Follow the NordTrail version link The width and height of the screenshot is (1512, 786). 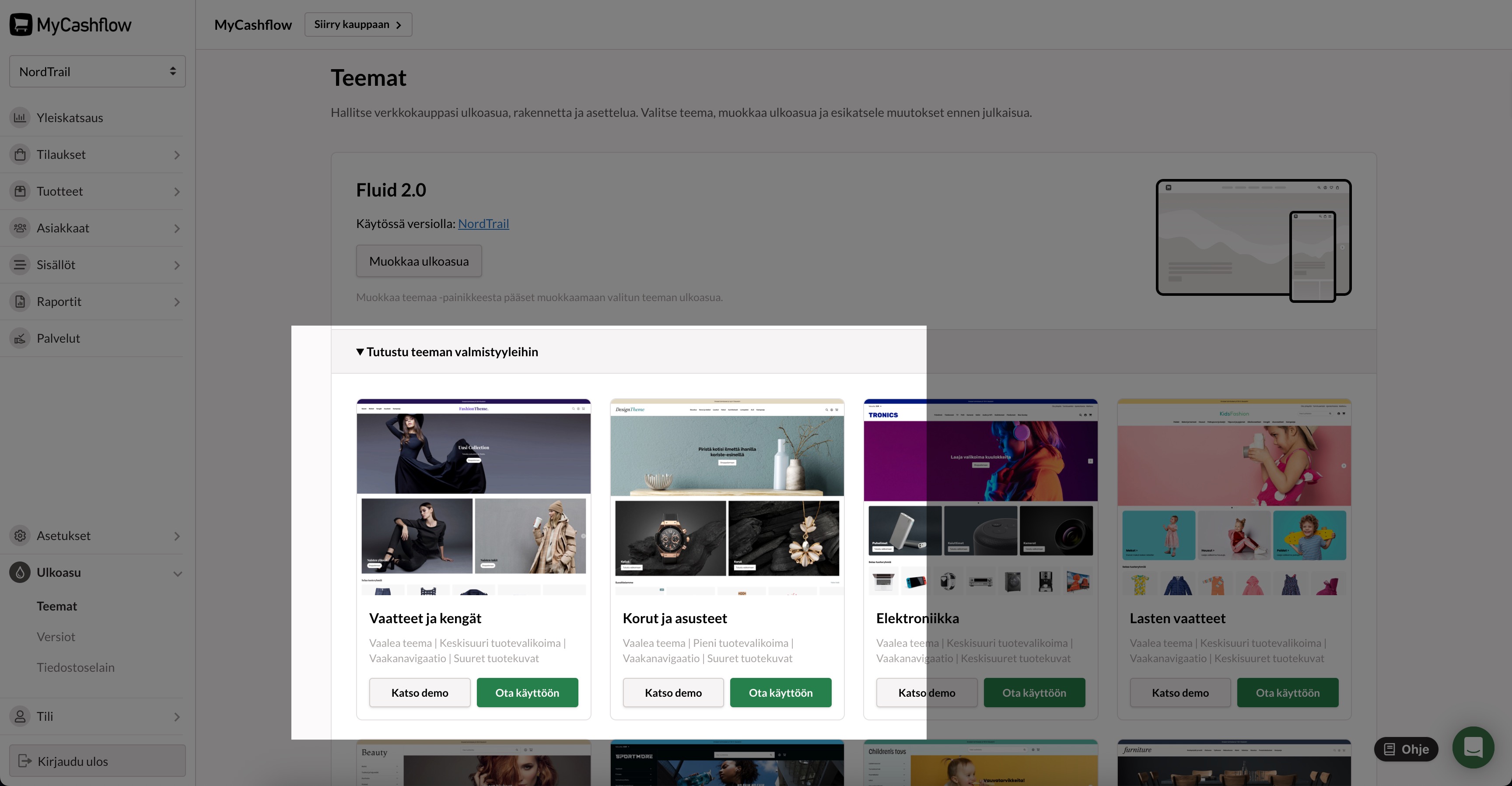pyautogui.click(x=483, y=224)
